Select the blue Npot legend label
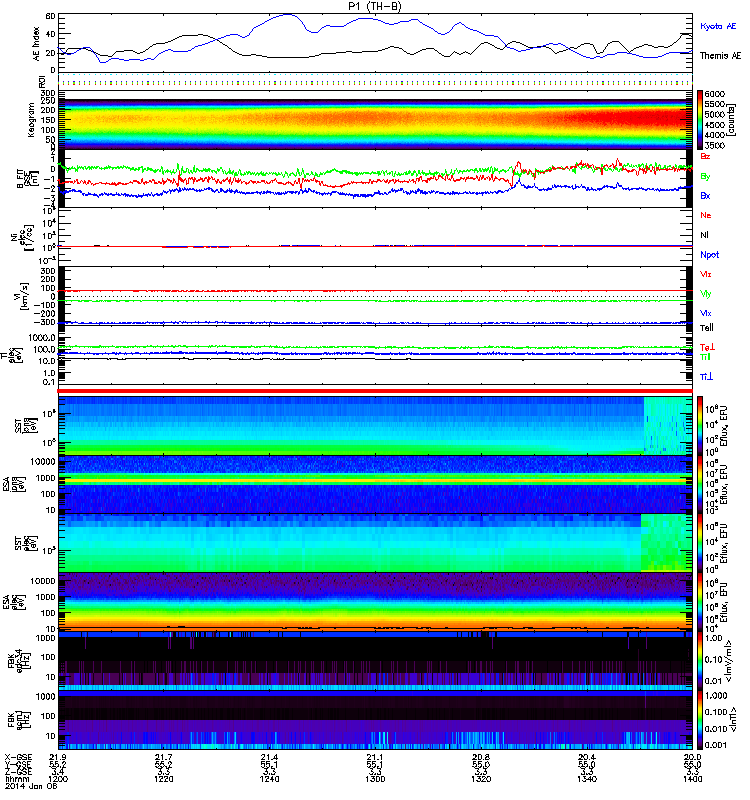 pyautogui.click(x=710, y=255)
